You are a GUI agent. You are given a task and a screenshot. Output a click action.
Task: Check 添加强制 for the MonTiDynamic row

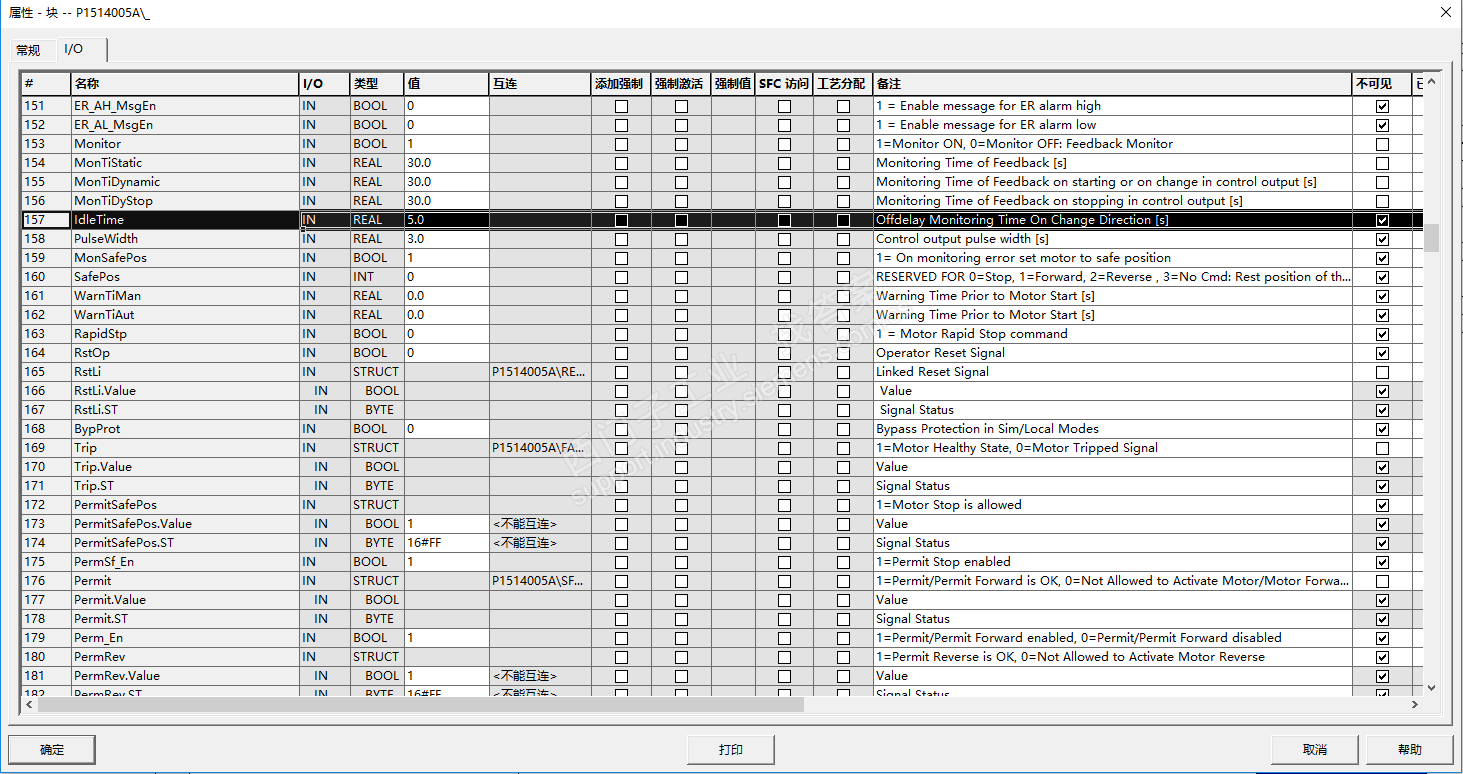(x=621, y=182)
